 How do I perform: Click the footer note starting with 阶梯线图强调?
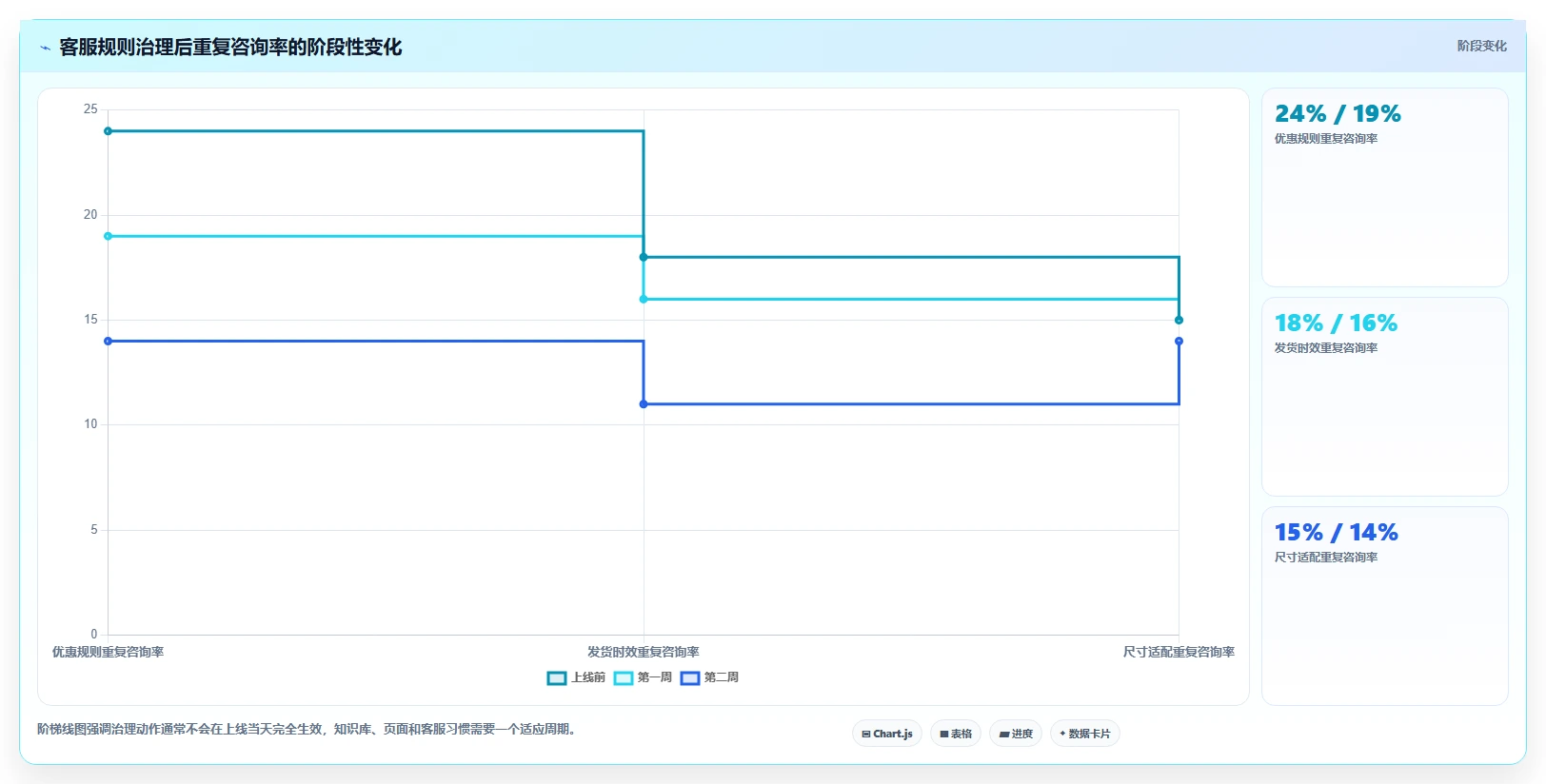308,729
